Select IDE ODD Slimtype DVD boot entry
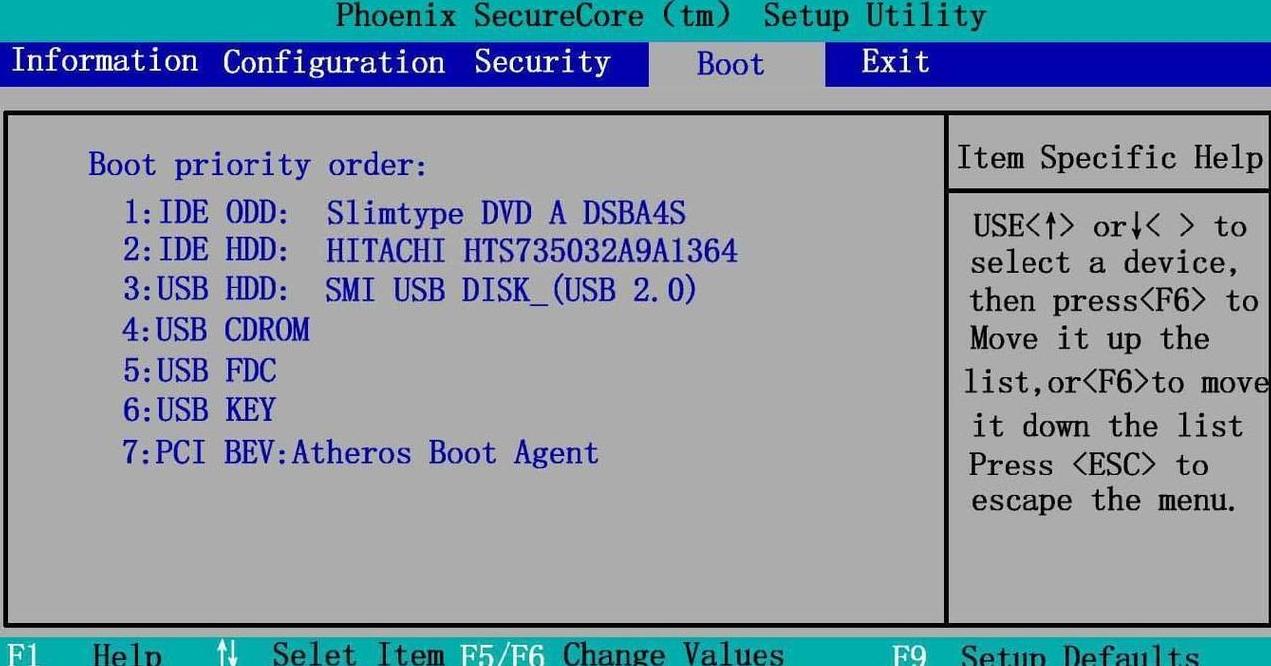Screen dimensions: 1271x666 tap(404, 213)
